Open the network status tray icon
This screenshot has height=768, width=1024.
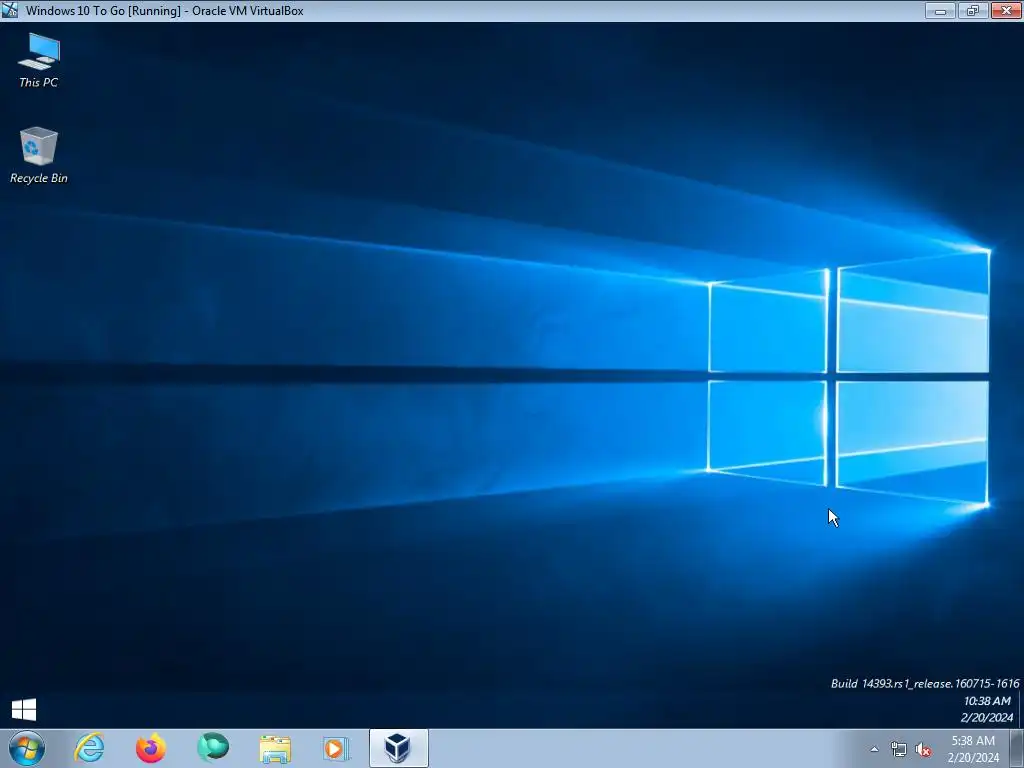[x=899, y=749]
